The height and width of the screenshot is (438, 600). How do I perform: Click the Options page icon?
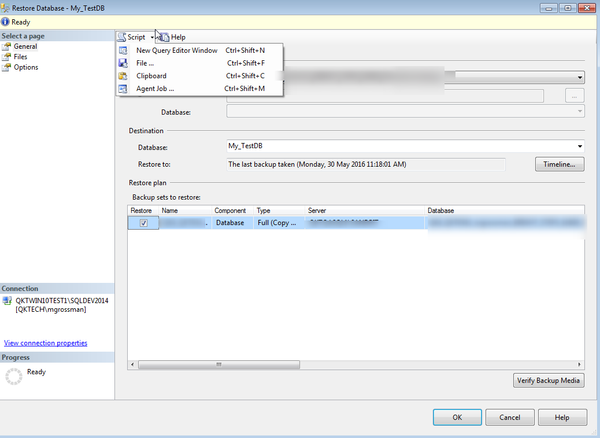coord(7,67)
